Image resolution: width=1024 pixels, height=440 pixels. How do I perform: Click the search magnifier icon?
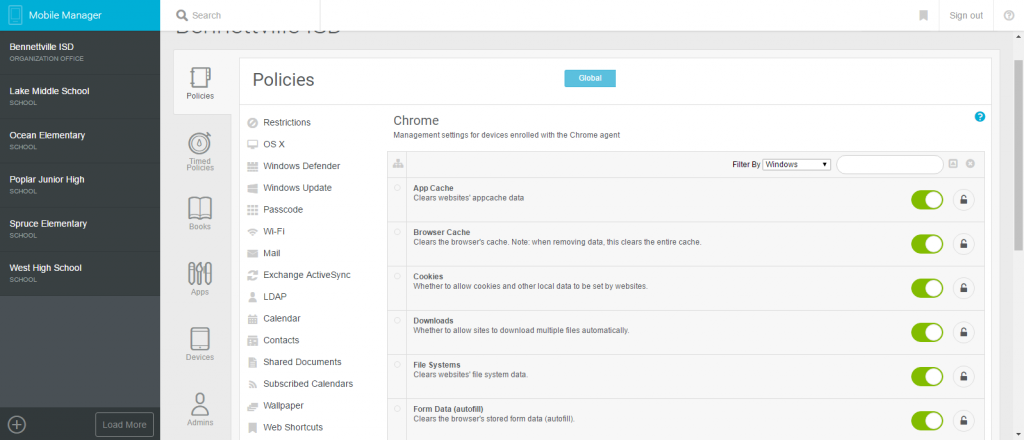point(182,15)
